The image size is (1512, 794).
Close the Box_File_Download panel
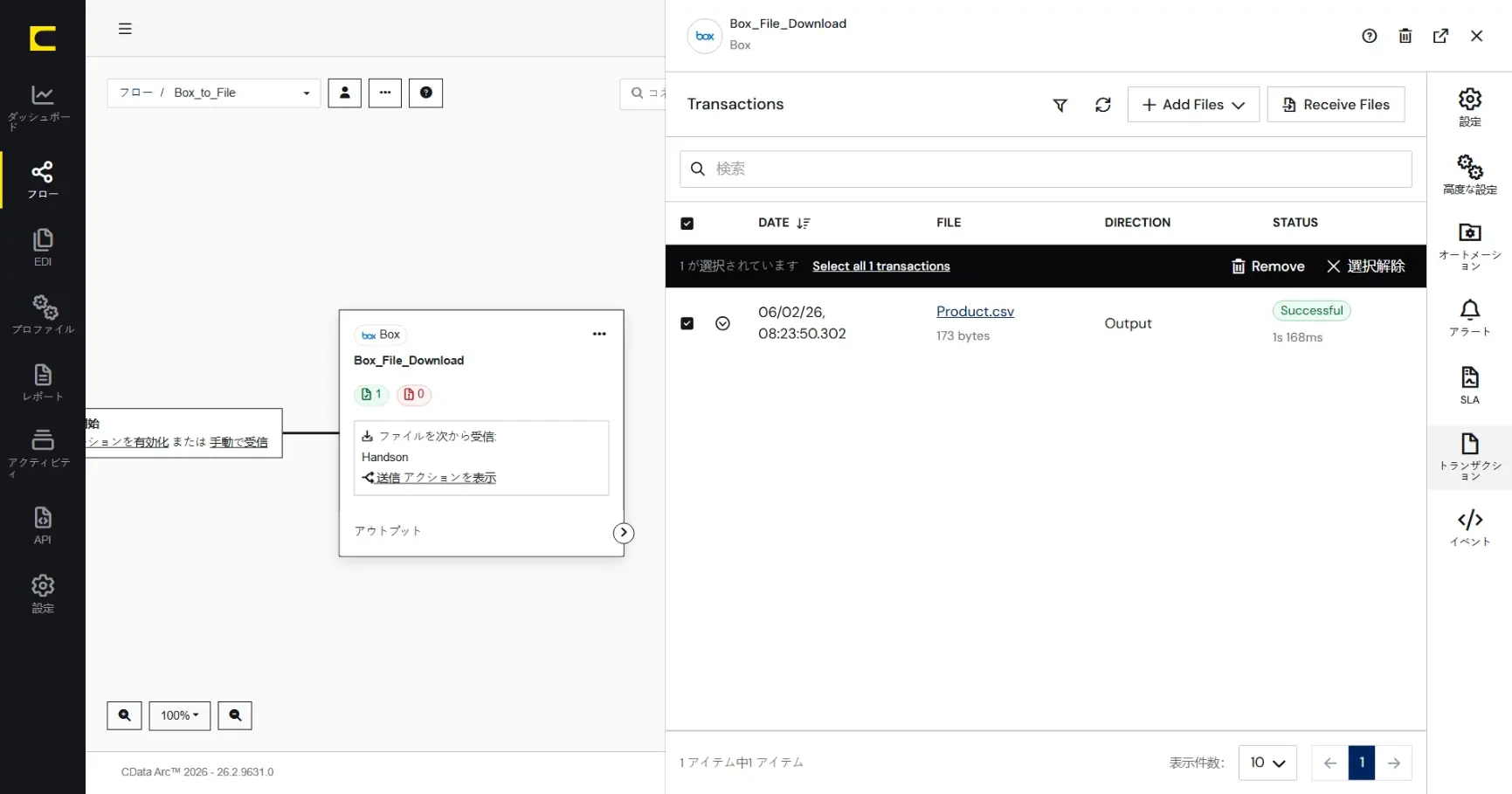coord(1477,36)
